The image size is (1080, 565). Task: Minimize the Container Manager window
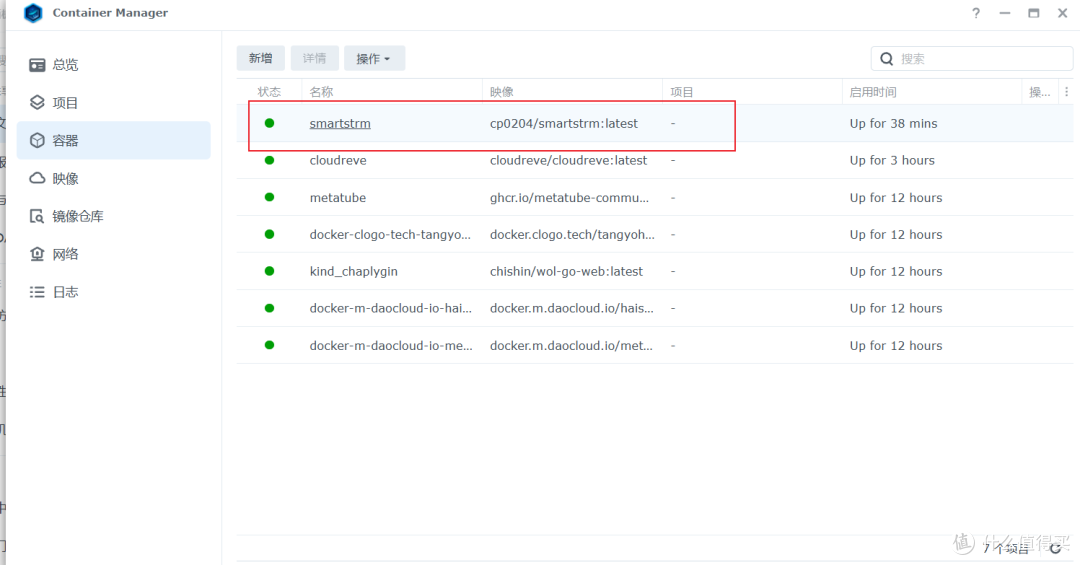point(1005,13)
